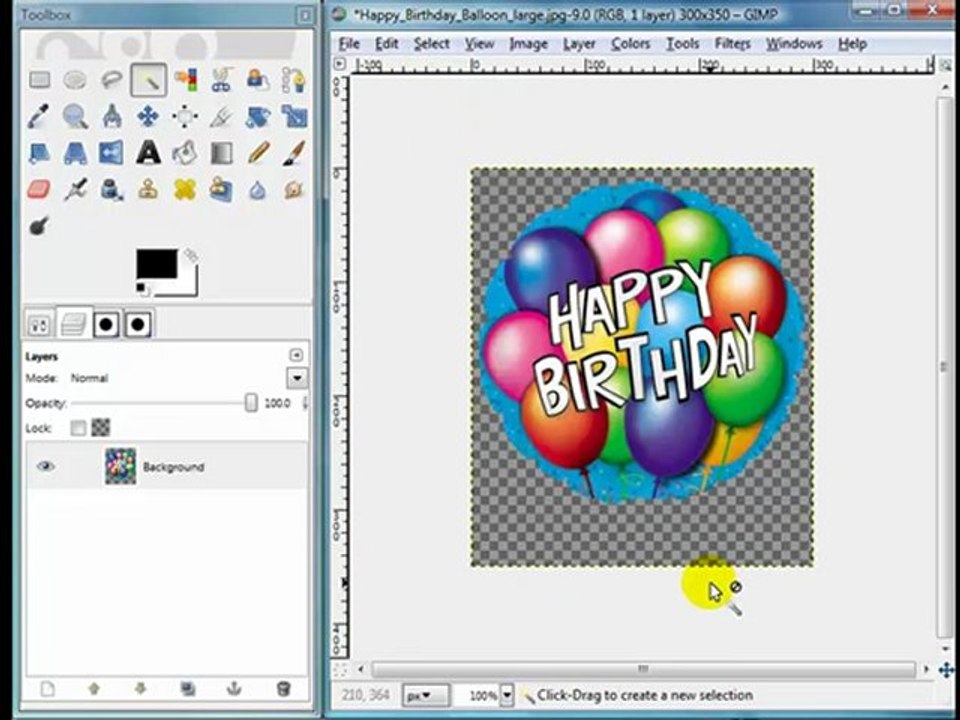Image resolution: width=960 pixels, height=720 pixels.
Task: Select the Paths tool
Action: pos(293,80)
